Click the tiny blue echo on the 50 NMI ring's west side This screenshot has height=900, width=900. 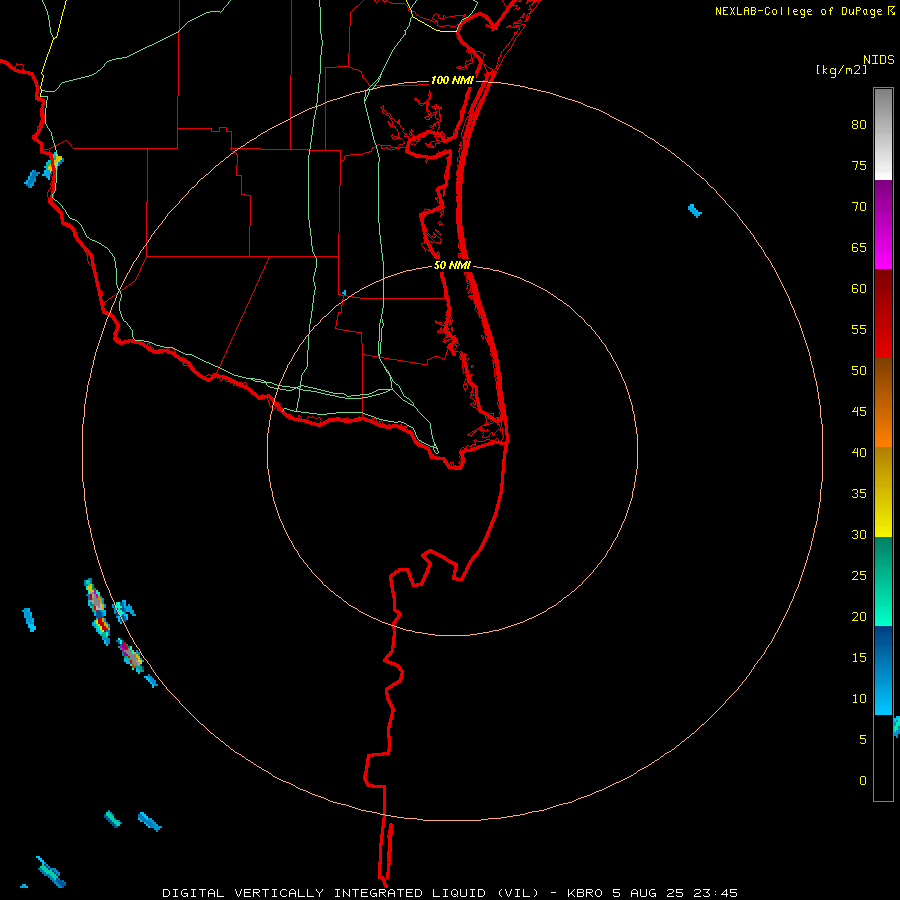coord(344,293)
